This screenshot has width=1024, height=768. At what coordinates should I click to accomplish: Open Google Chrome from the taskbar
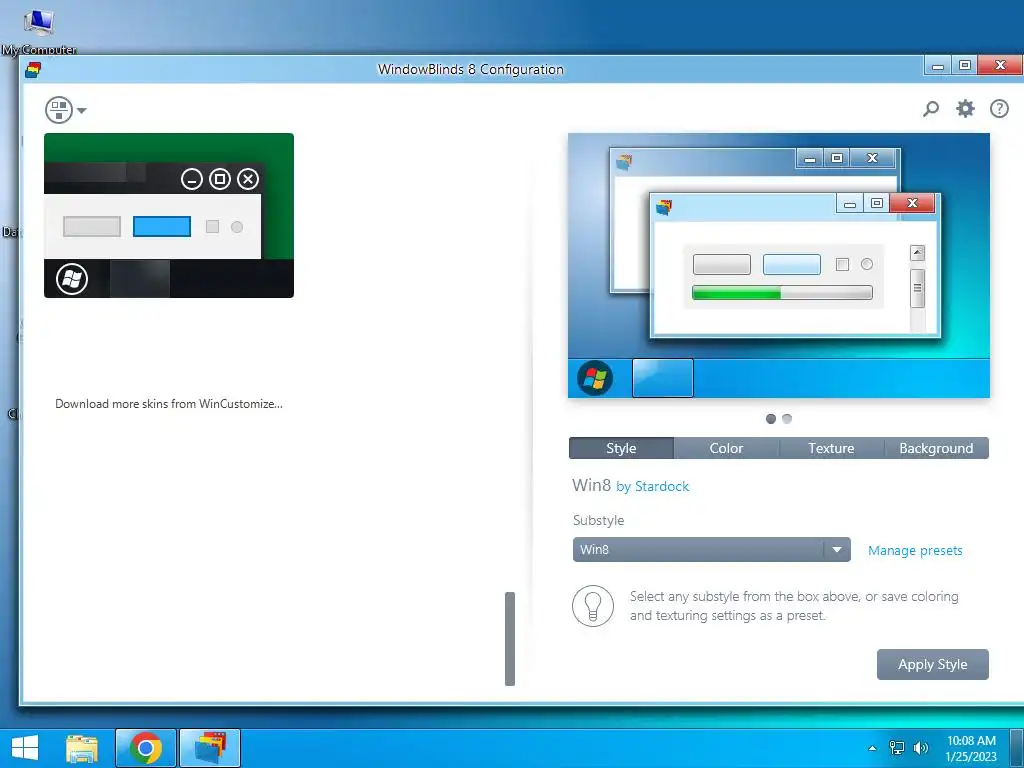tap(146, 748)
